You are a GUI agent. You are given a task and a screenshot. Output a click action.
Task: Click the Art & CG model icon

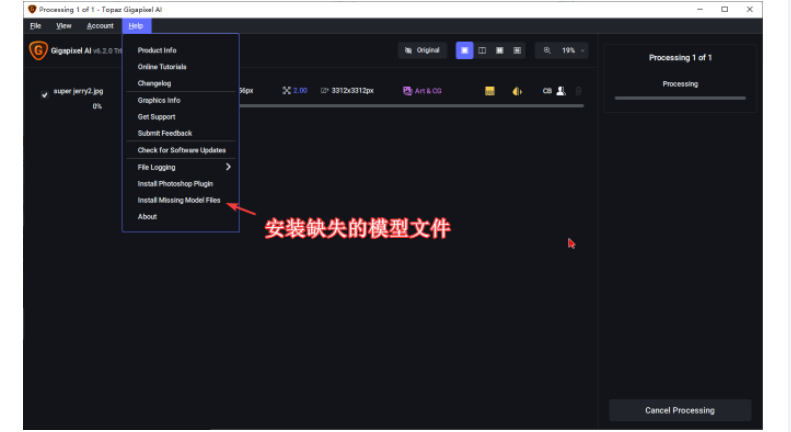pyautogui.click(x=407, y=91)
